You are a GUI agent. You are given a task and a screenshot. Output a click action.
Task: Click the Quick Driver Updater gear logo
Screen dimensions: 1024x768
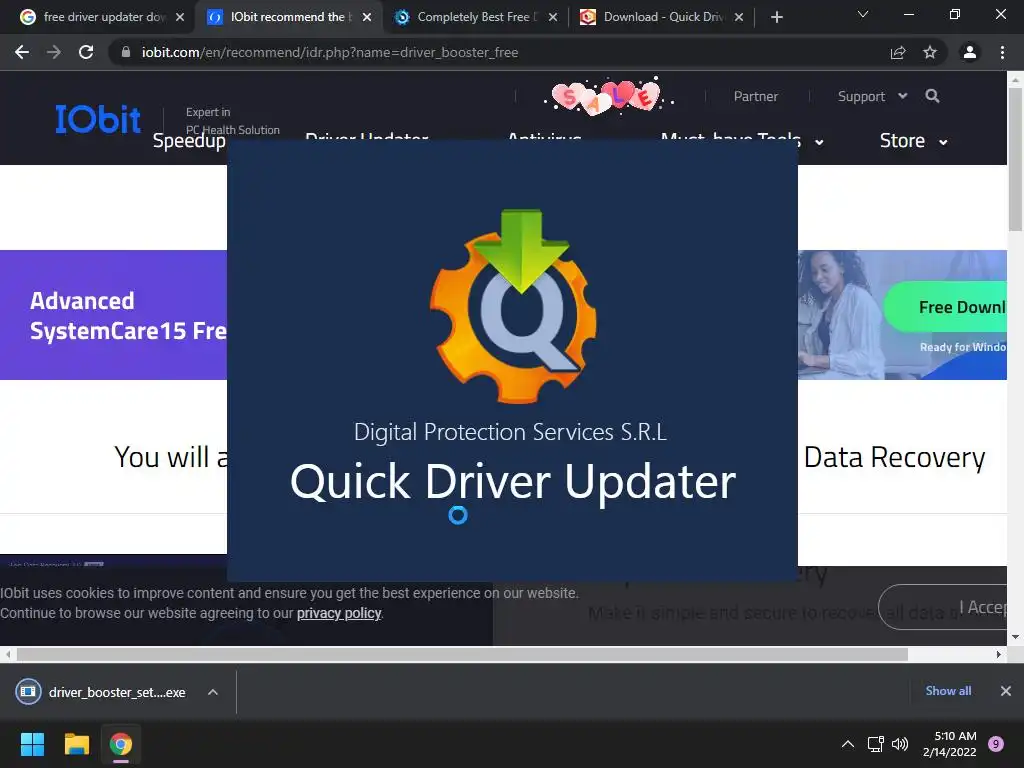(513, 306)
